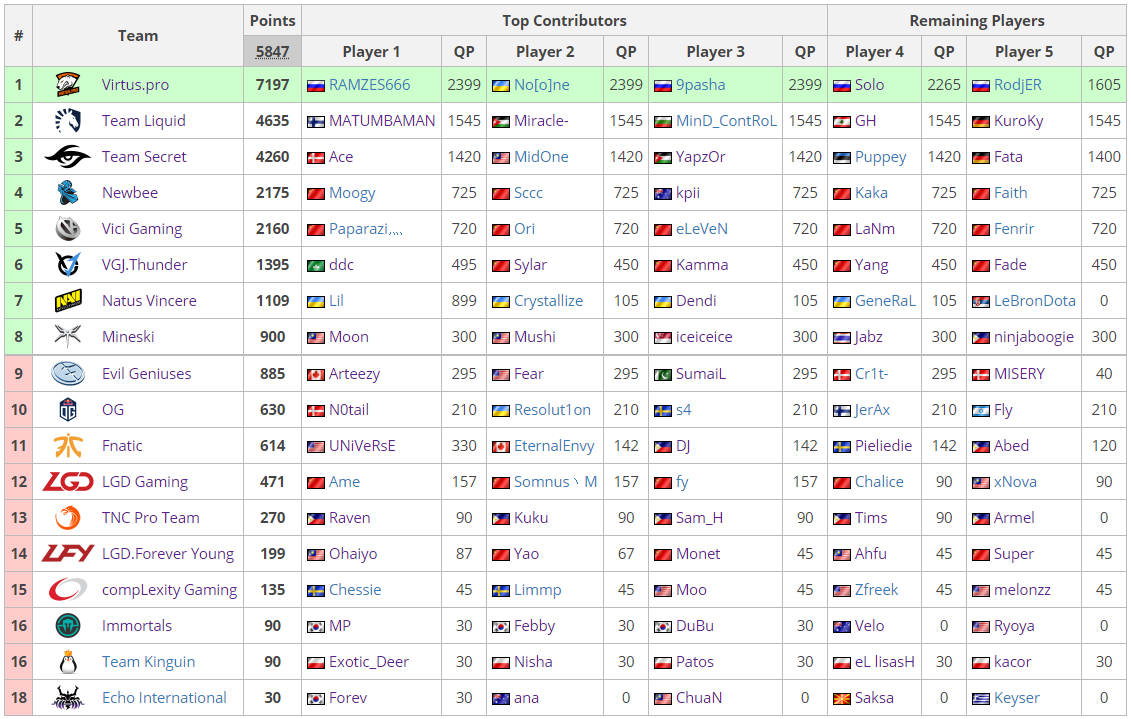Click the flag beside RAMZES666
The width and height of the screenshot is (1131, 719).
click(x=316, y=86)
